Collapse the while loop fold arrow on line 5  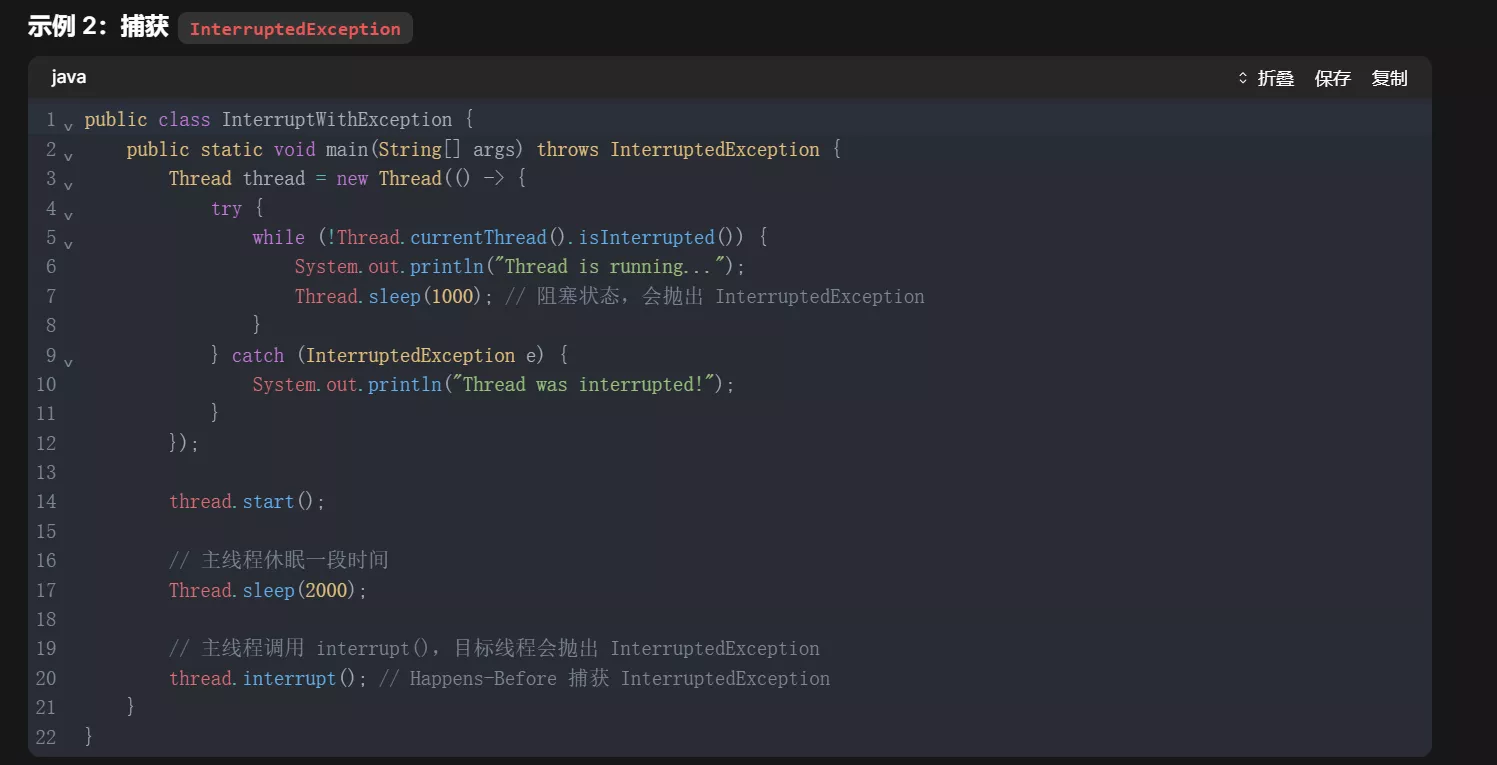point(68,243)
